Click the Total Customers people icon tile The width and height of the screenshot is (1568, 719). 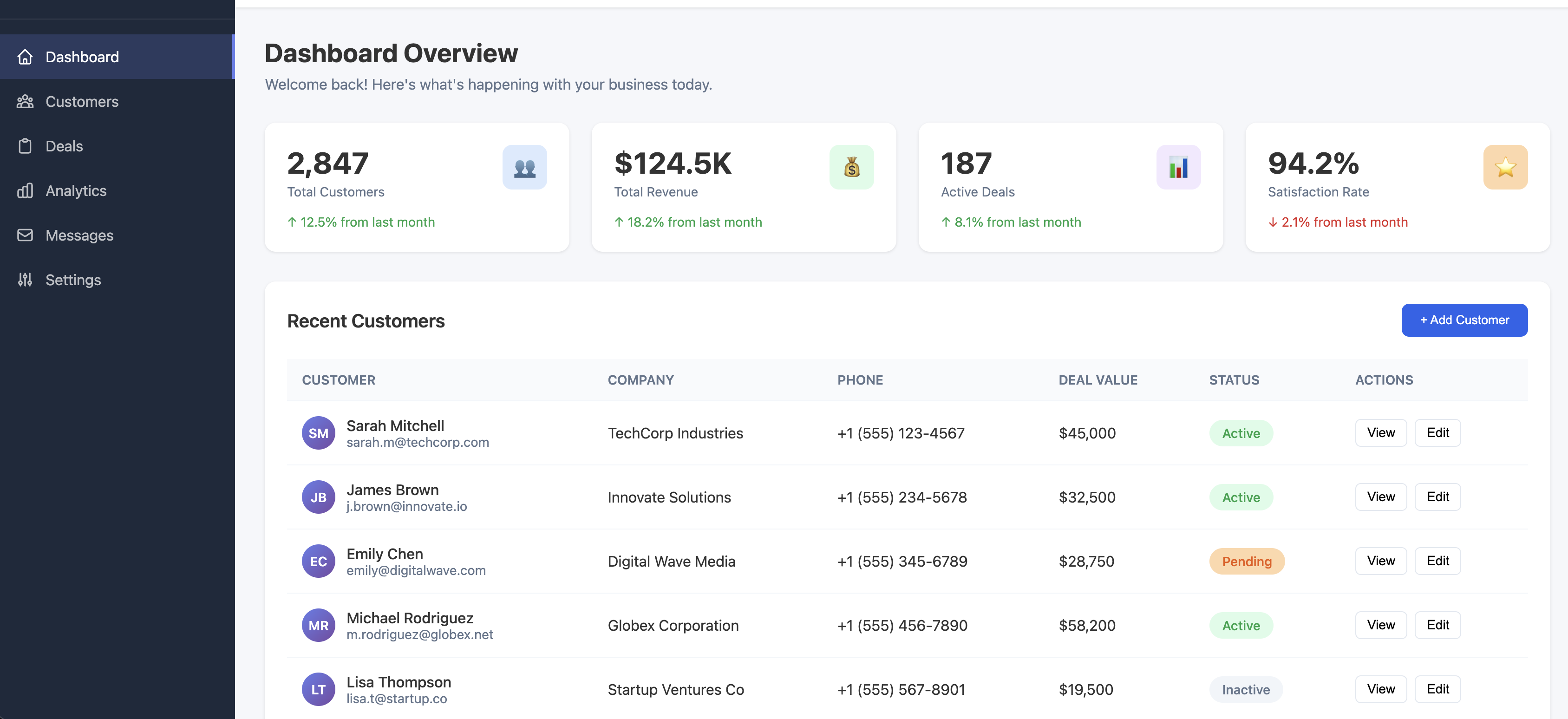524,167
